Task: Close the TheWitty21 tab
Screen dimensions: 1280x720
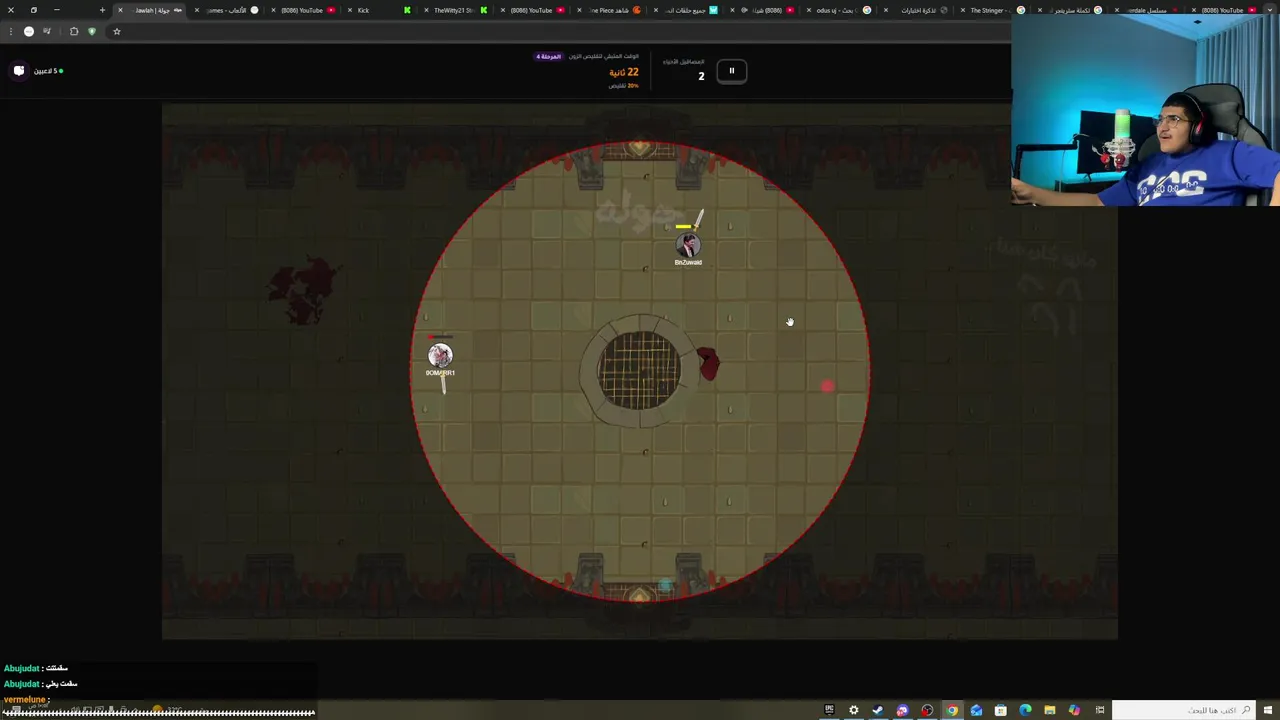Action: (x=426, y=10)
